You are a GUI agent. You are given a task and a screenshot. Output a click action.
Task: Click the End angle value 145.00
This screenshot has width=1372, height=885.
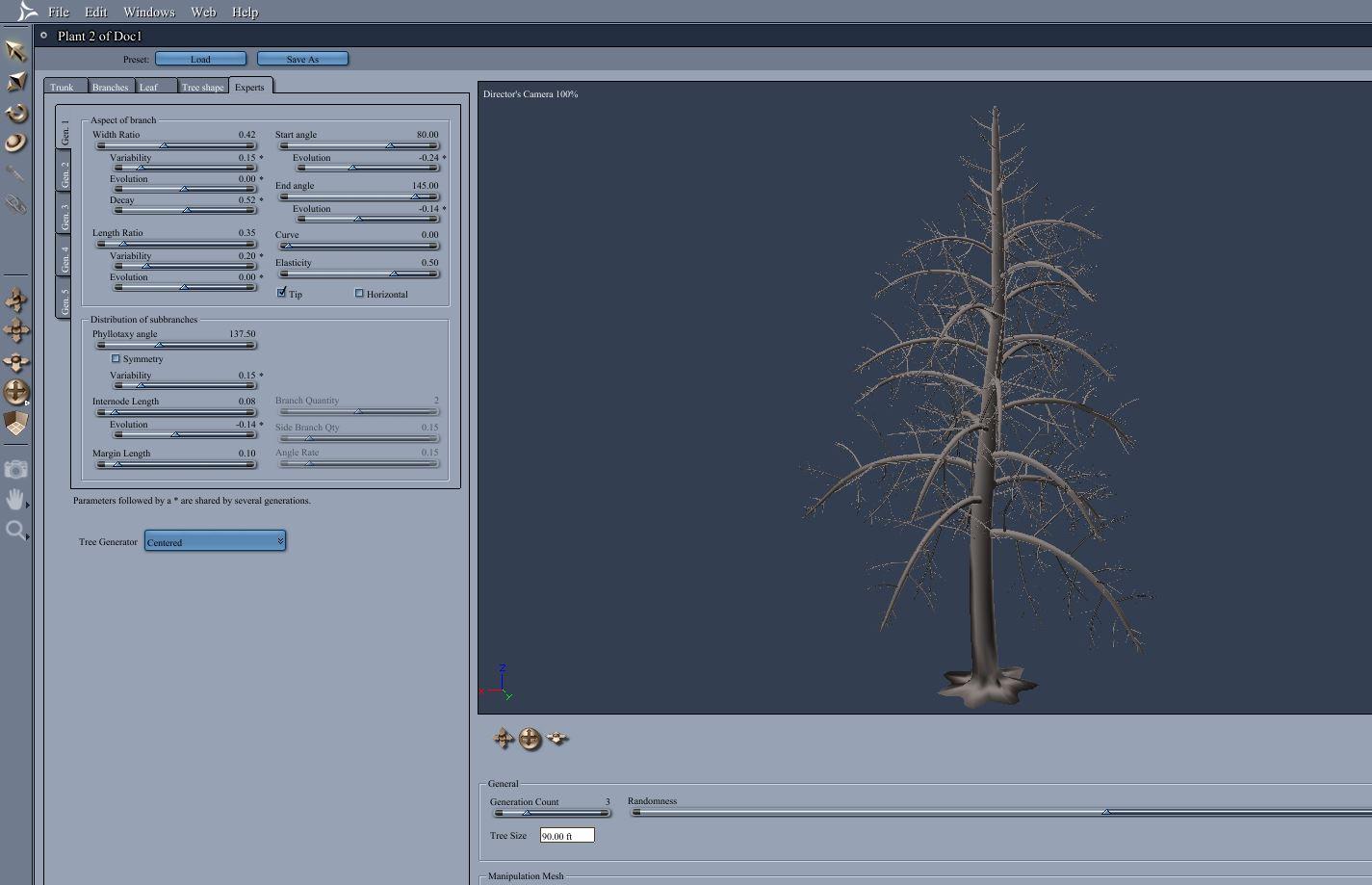(425, 186)
